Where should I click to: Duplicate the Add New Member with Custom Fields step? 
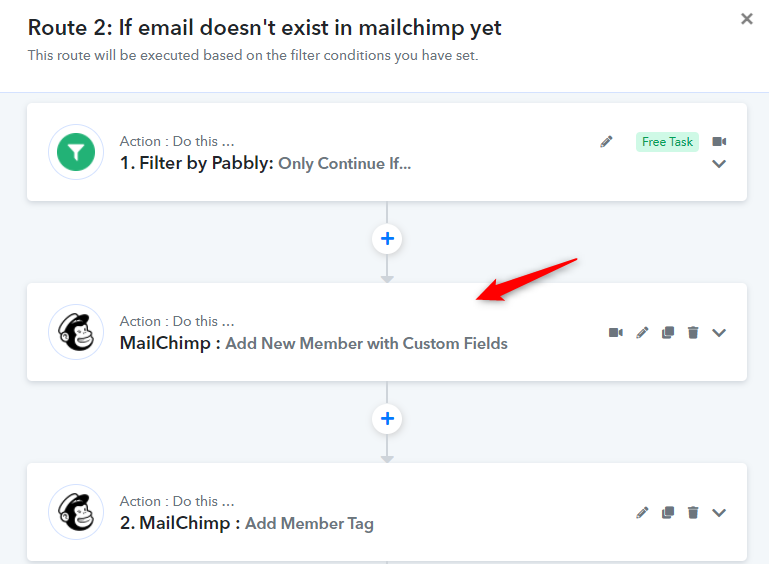click(x=667, y=333)
